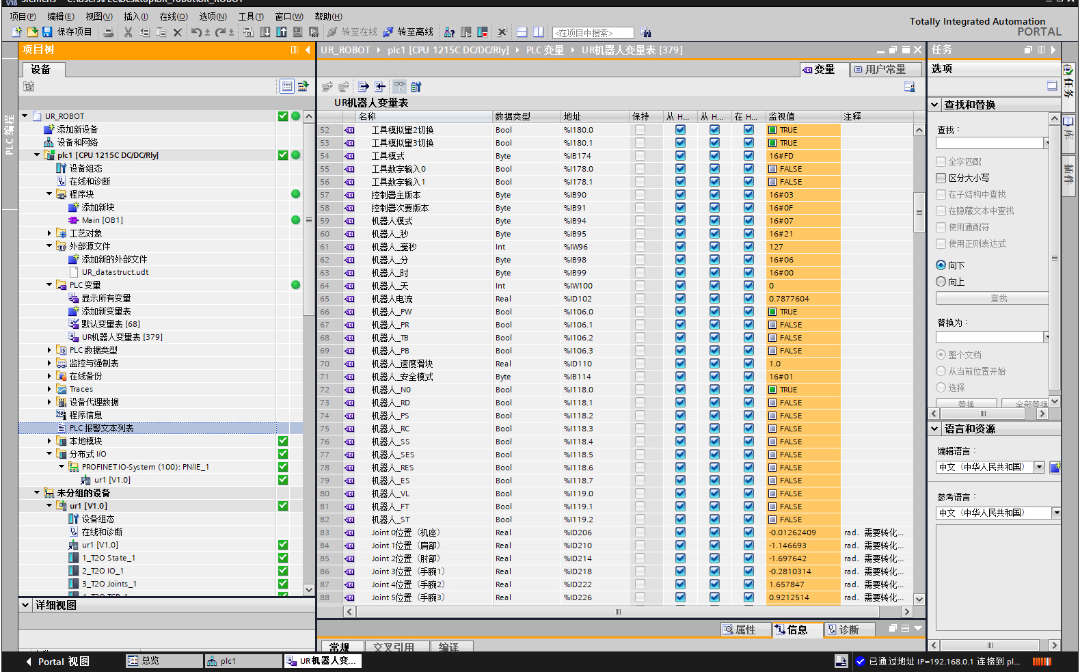1080x672 pixels.
Task: Open the 参考语言 reference language dropdown
Action: point(1055,513)
